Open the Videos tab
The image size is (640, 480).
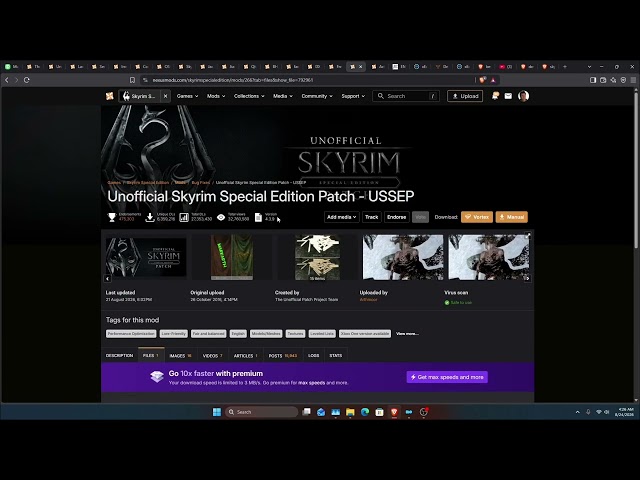[x=213, y=356]
